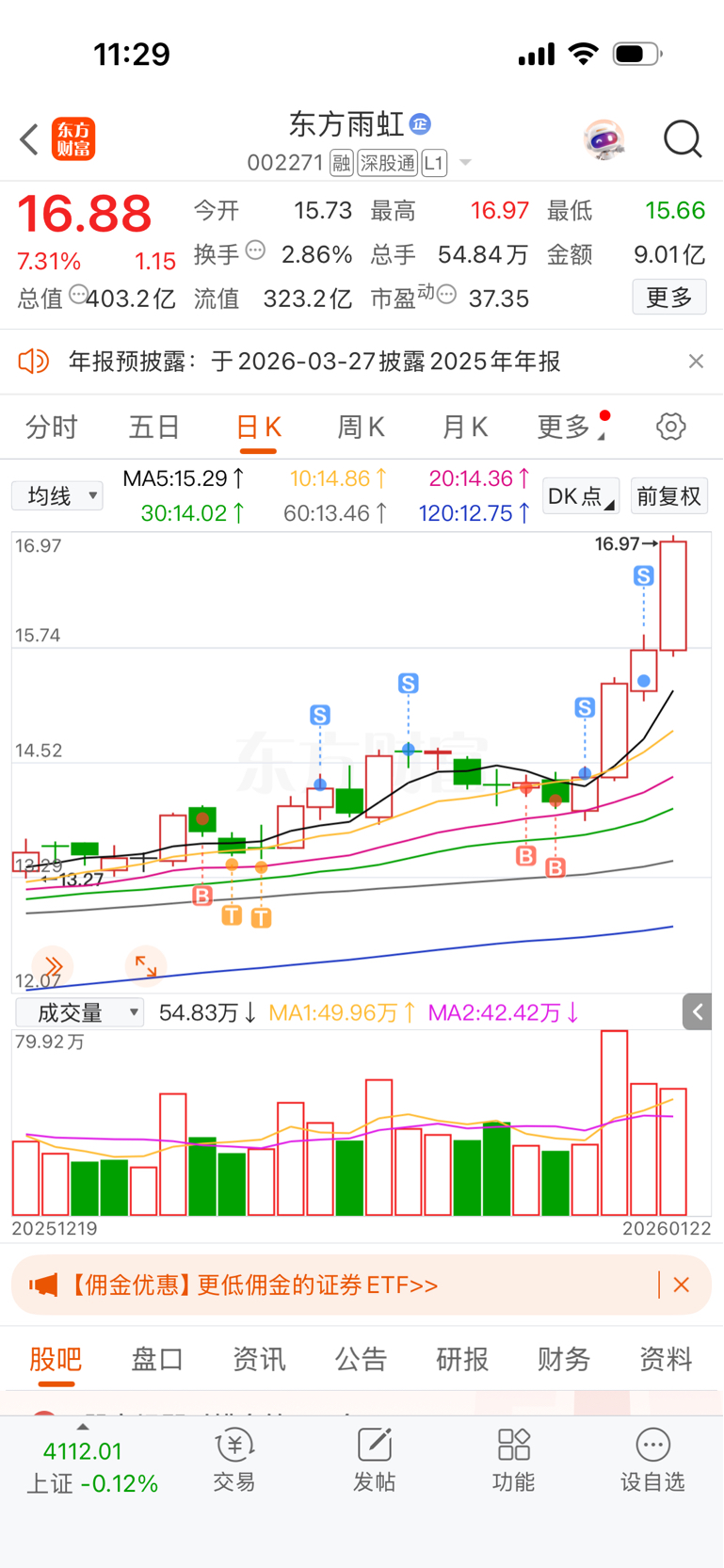The width and height of the screenshot is (724, 1568).
Task: Tap the tallest red candlestick at 16.97
Action: click(x=673, y=595)
